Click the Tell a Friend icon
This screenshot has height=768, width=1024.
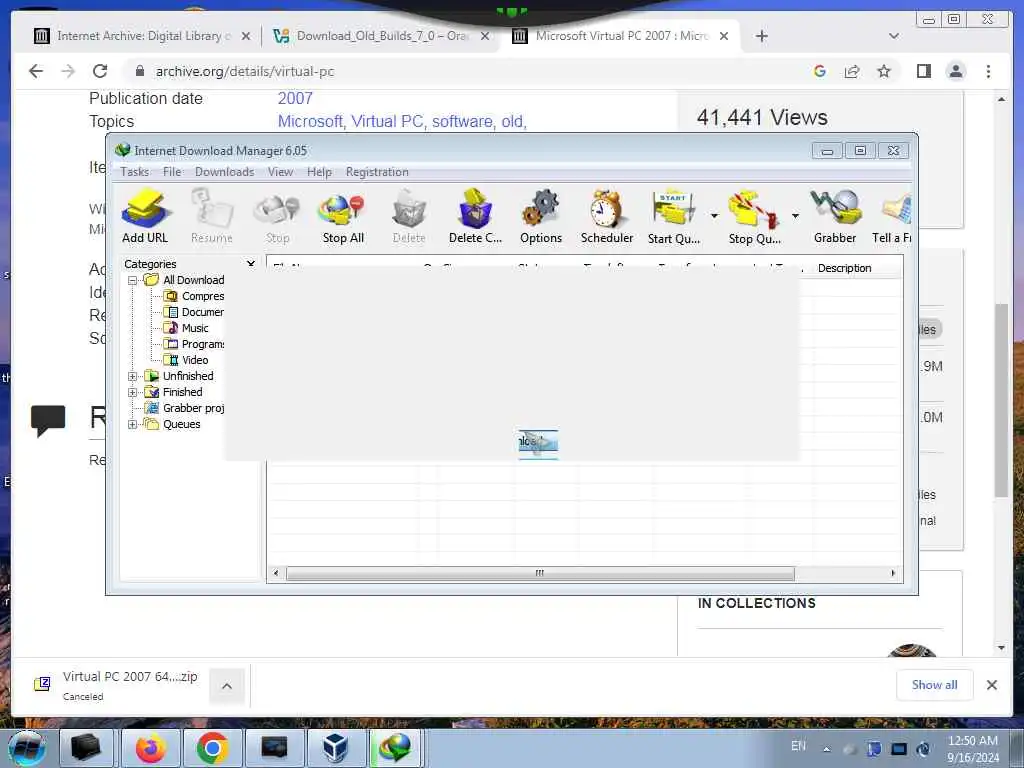[892, 216]
